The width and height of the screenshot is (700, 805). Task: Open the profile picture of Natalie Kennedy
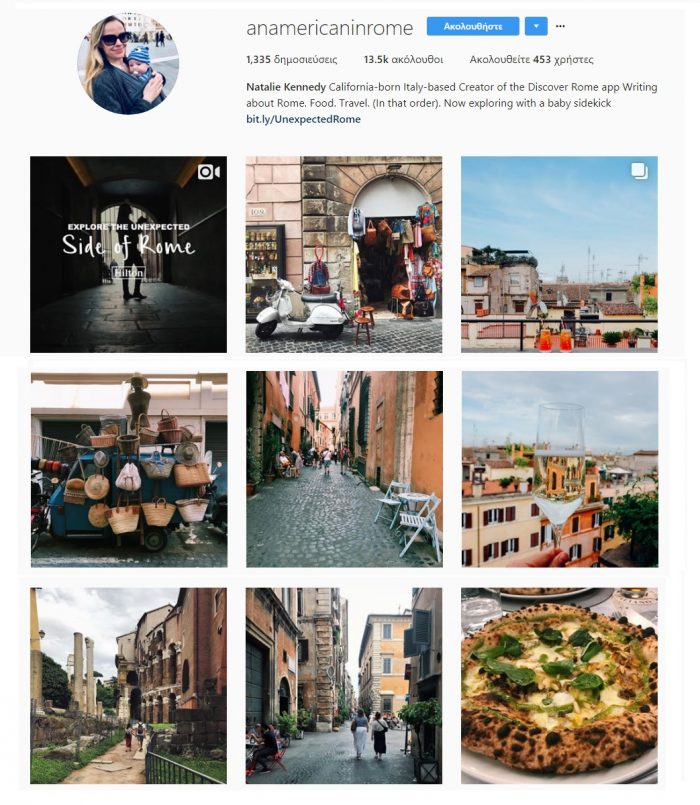click(x=128, y=63)
